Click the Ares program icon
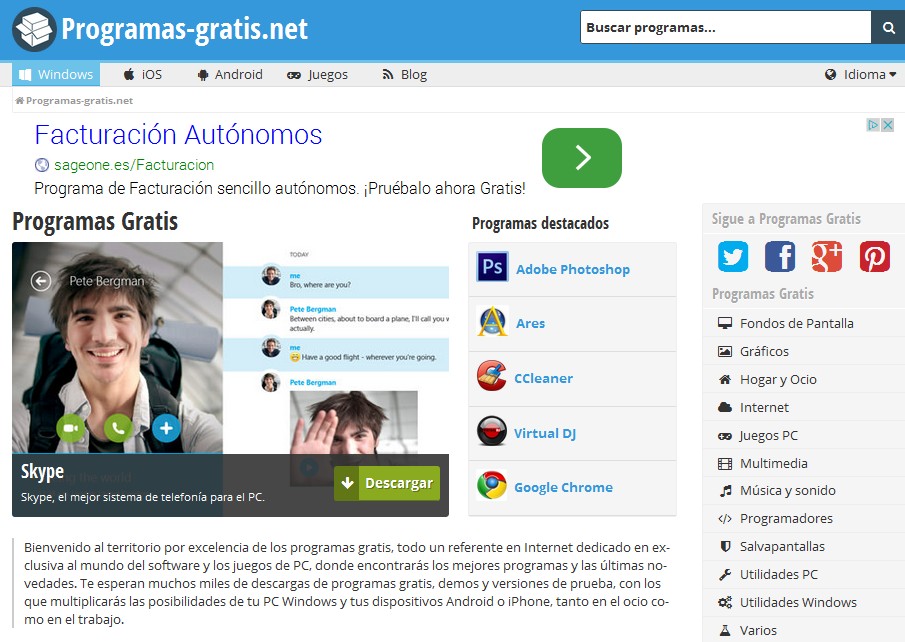The height and width of the screenshot is (642, 905). tap(492, 321)
